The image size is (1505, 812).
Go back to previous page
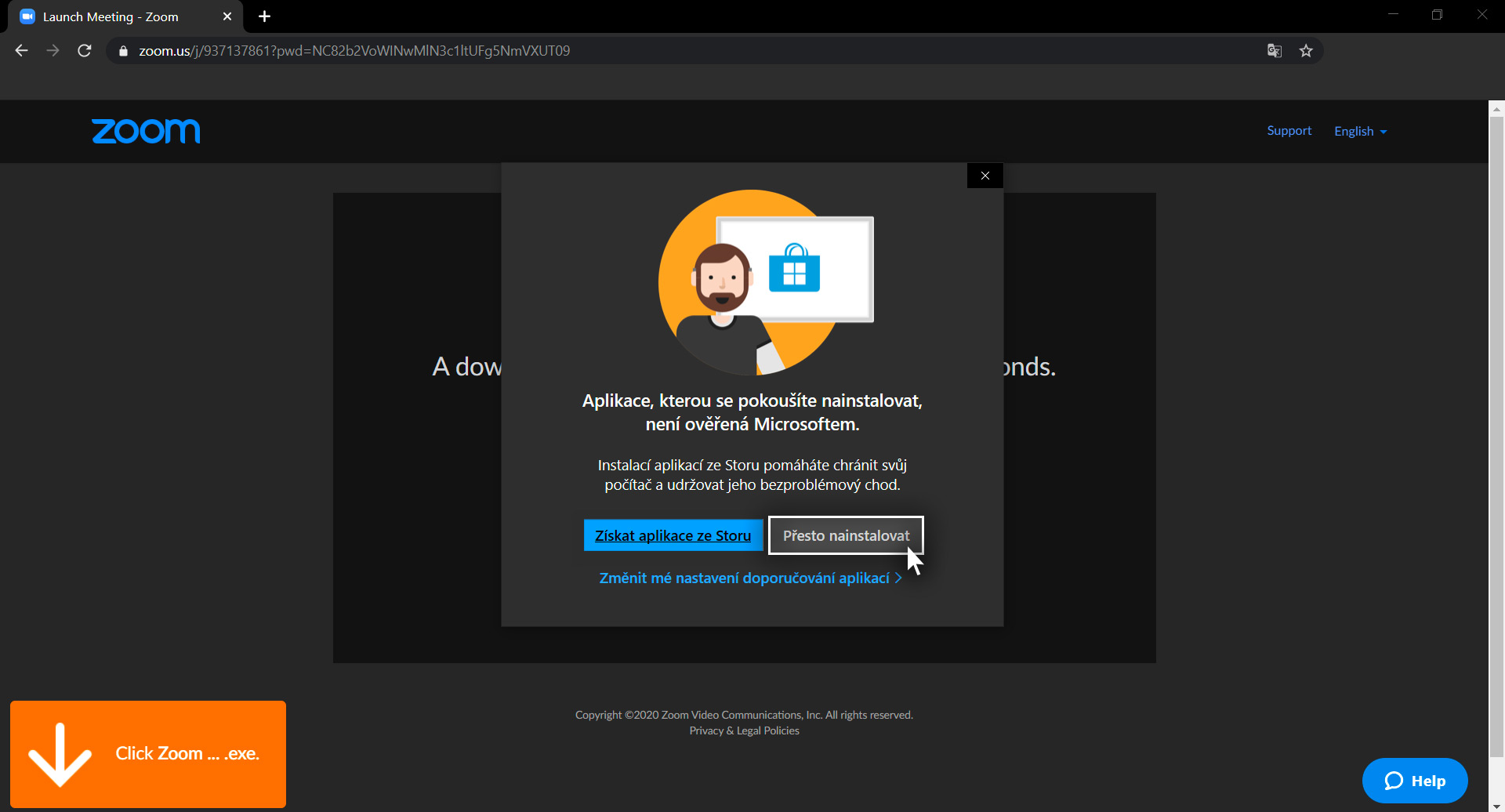coord(22,51)
